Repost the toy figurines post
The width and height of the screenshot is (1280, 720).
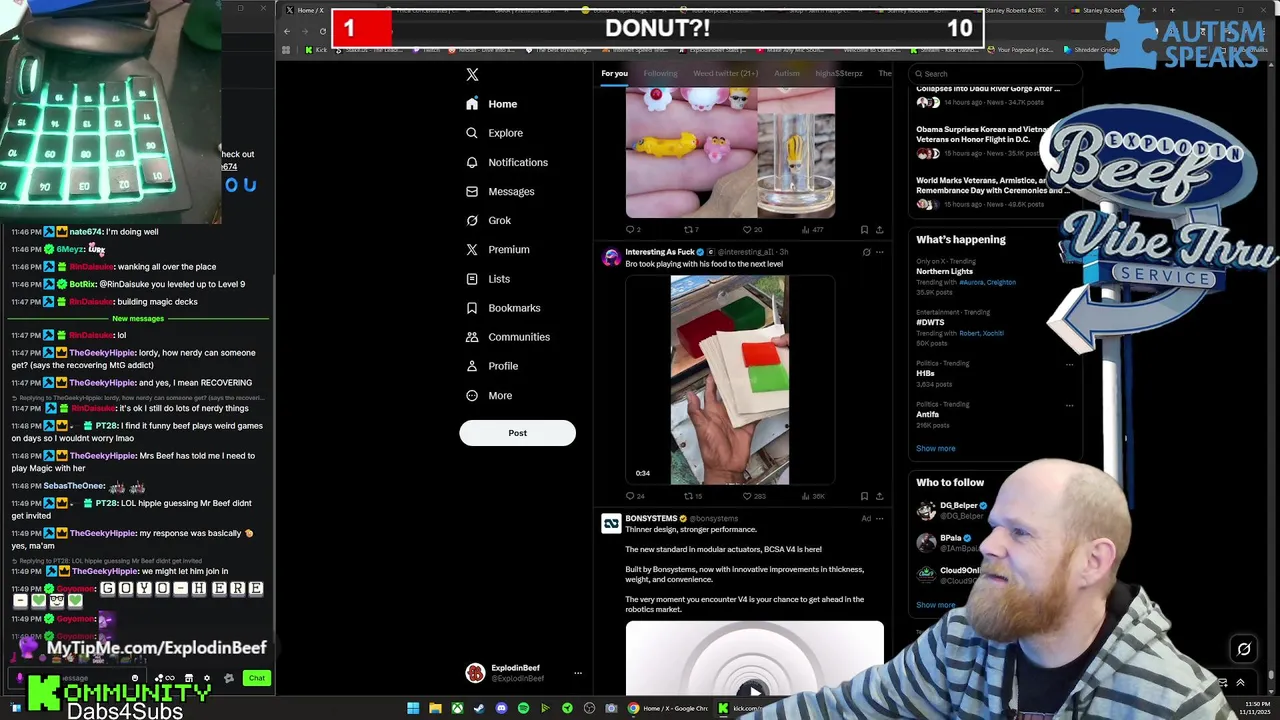click(x=690, y=229)
